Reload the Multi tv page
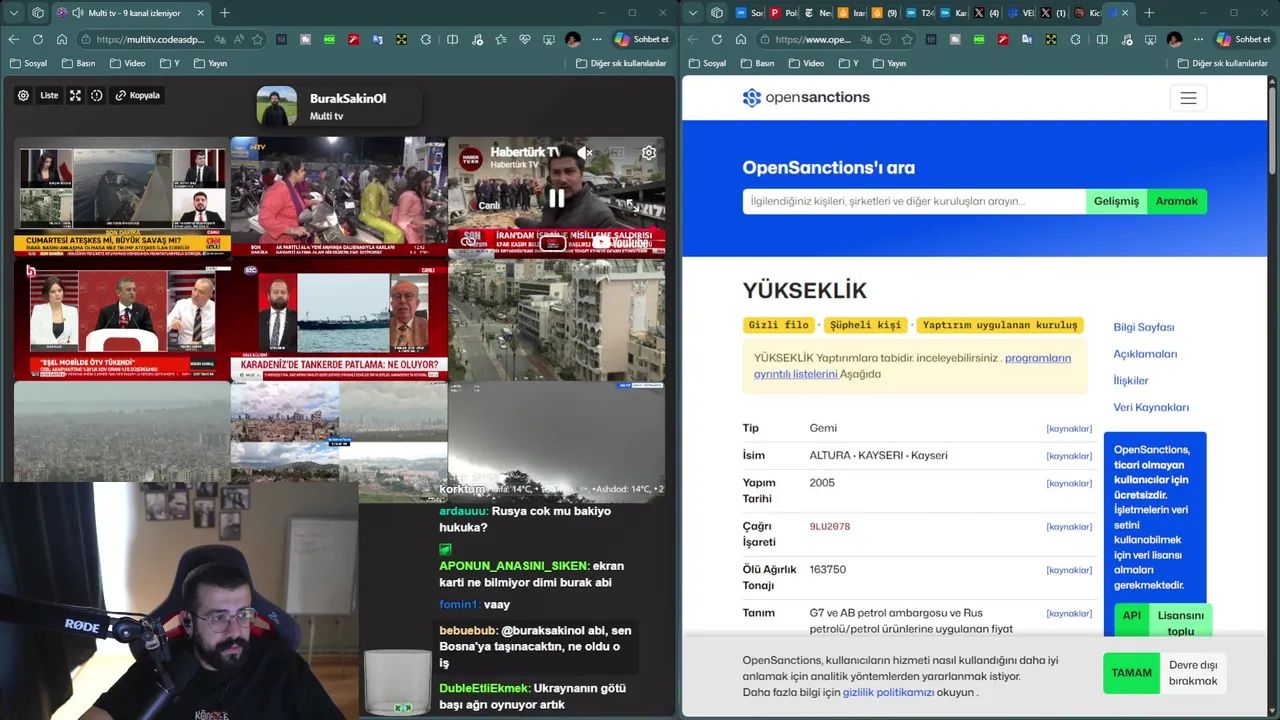 point(38,39)
